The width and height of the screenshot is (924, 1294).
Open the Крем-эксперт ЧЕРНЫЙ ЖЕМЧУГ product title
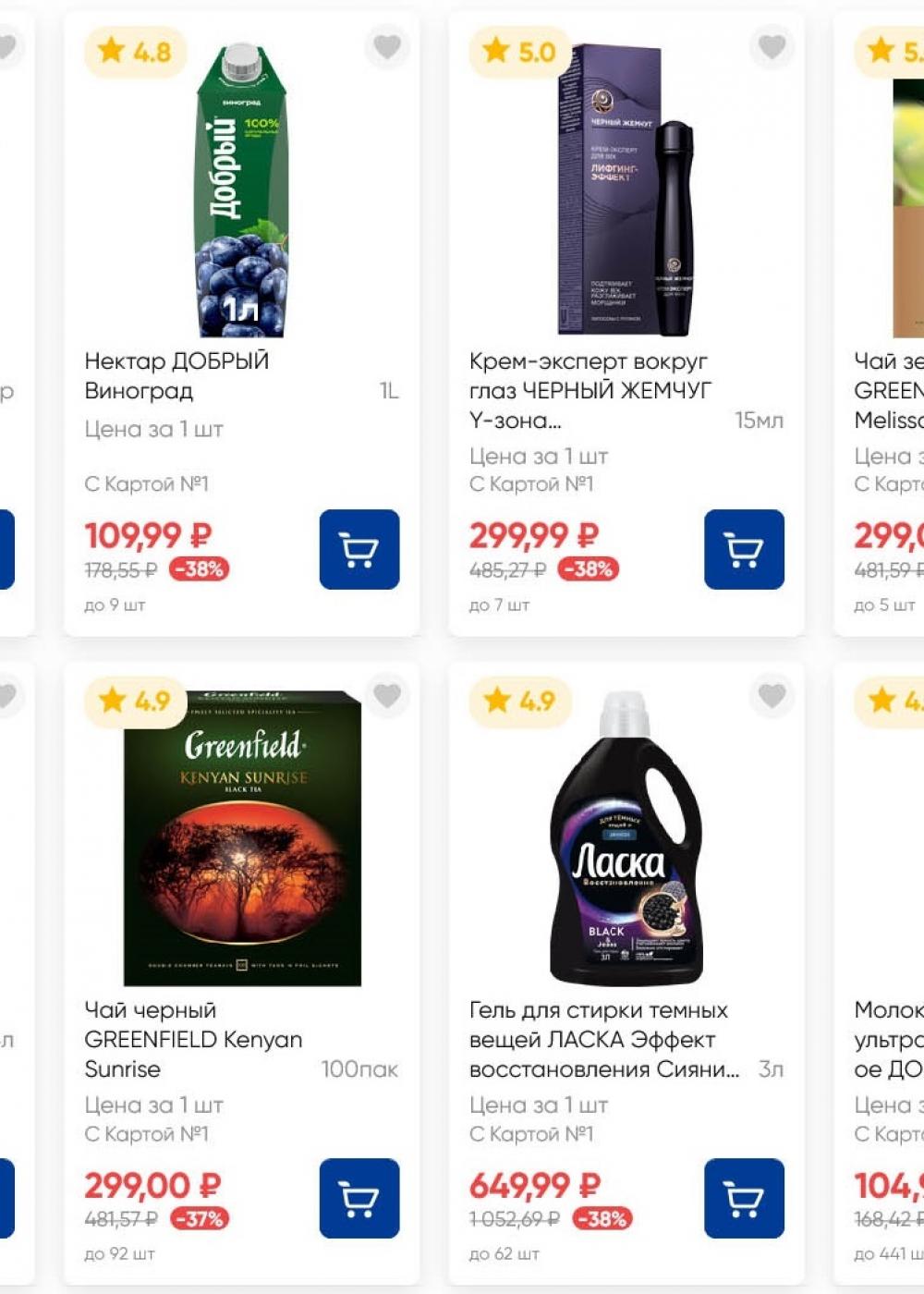590,390
